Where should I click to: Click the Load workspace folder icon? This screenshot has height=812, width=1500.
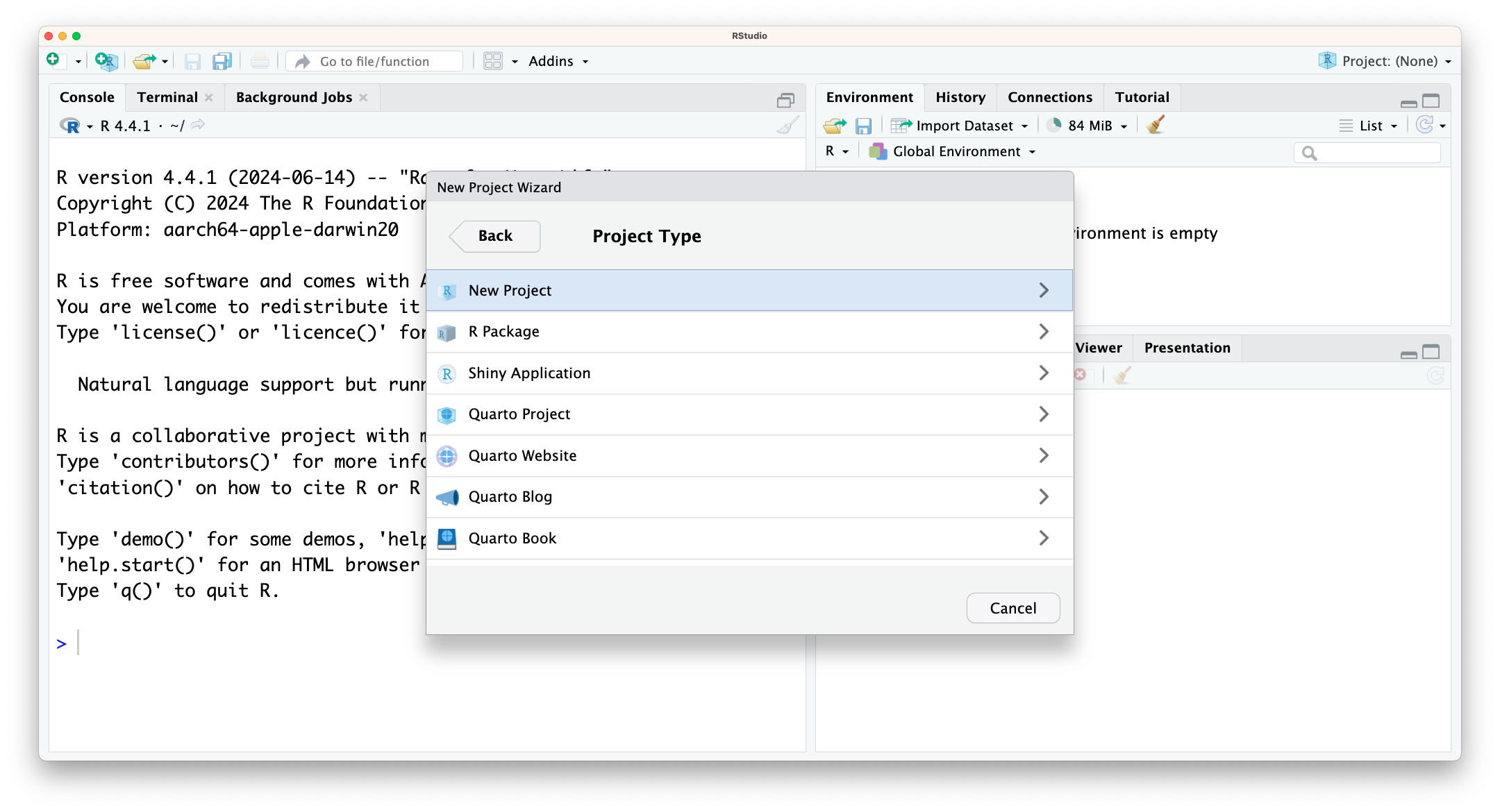pyautogui.click(x=835, y=126)
